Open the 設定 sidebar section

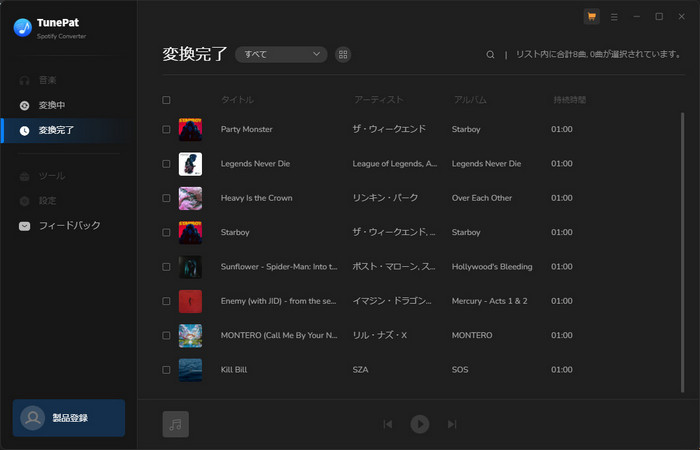pos(69,201)
